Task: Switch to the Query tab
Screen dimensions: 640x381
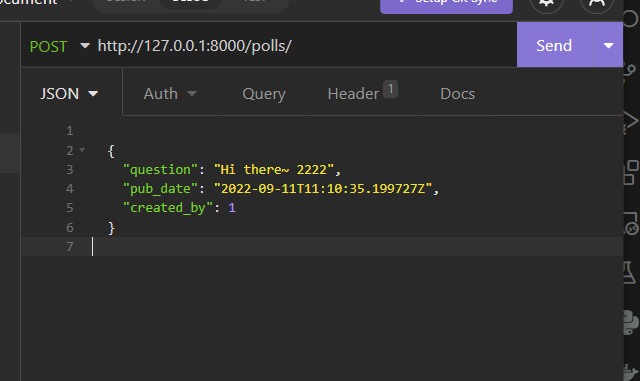Action: pyautogui.click(x=264, y=94)
